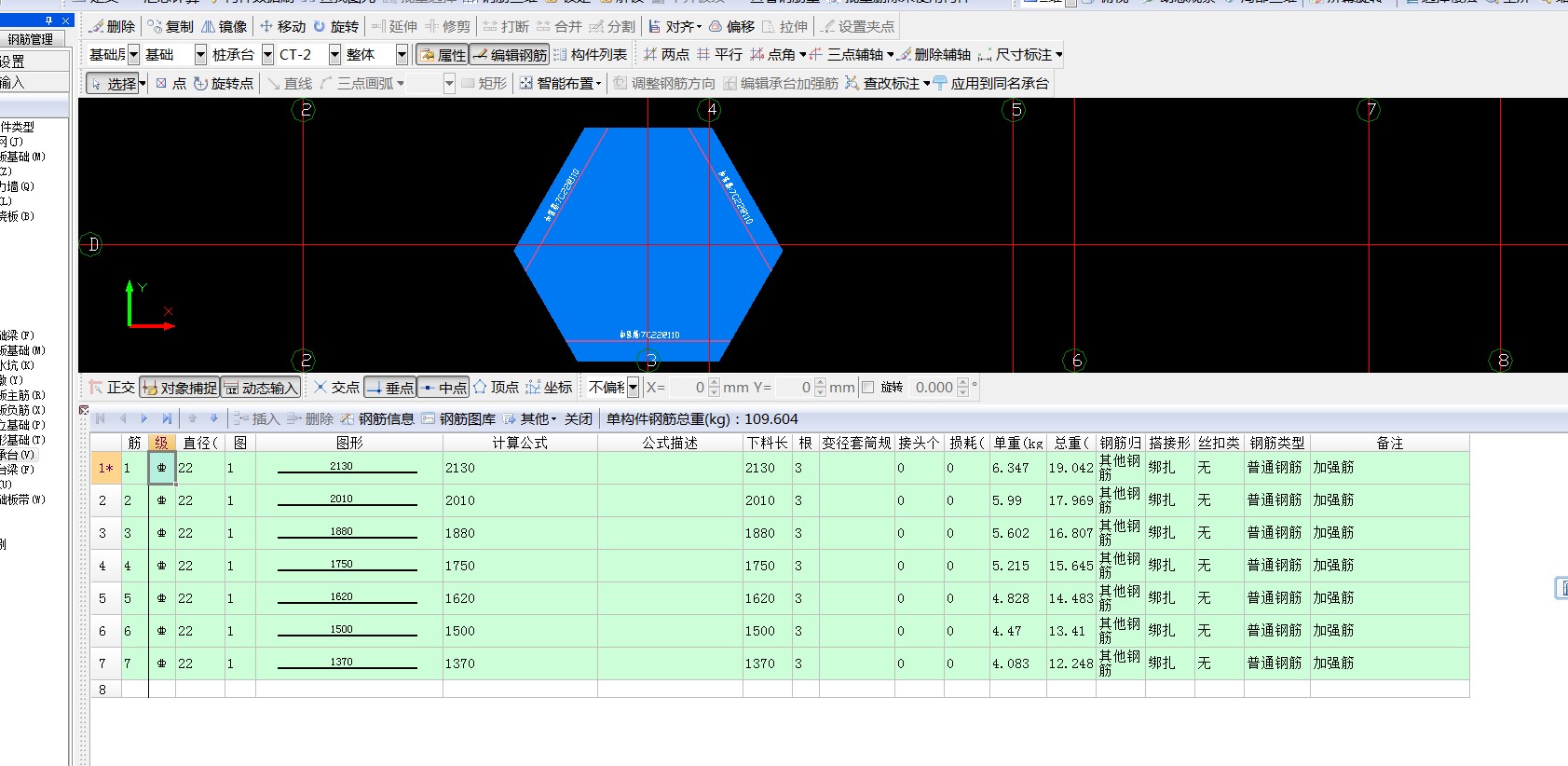Image resolution: width=1568 pixels, height=766 pixels.
Task: Expand the 桩承台 component type dropdown
Action: [x=267, y=55]
